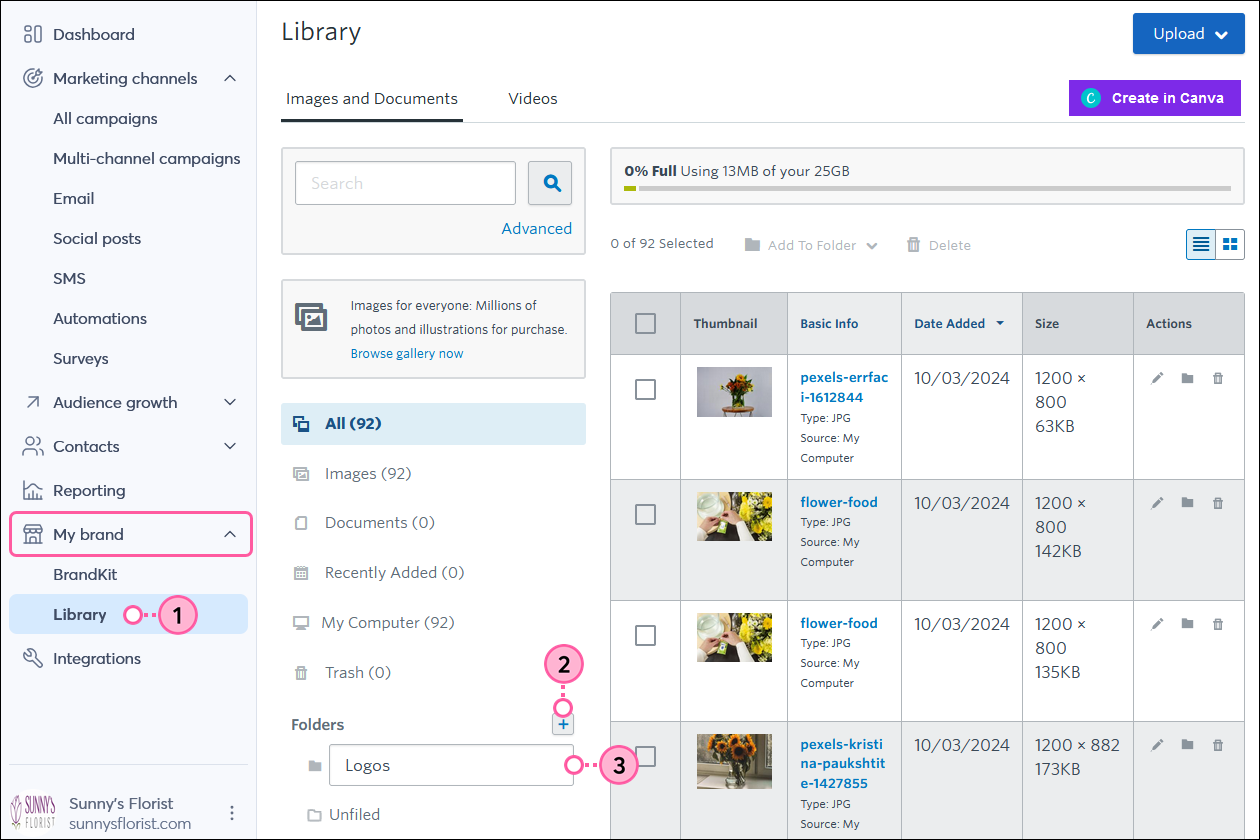Image resolution: width=1260 pixels, height=840 pixels.
Task: Click the Search input field
Action: (405, 183)
